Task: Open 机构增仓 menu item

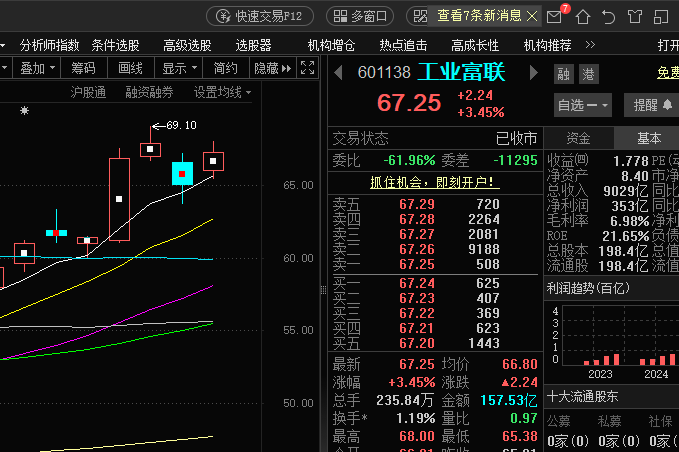Action: [x=331, y=45]
